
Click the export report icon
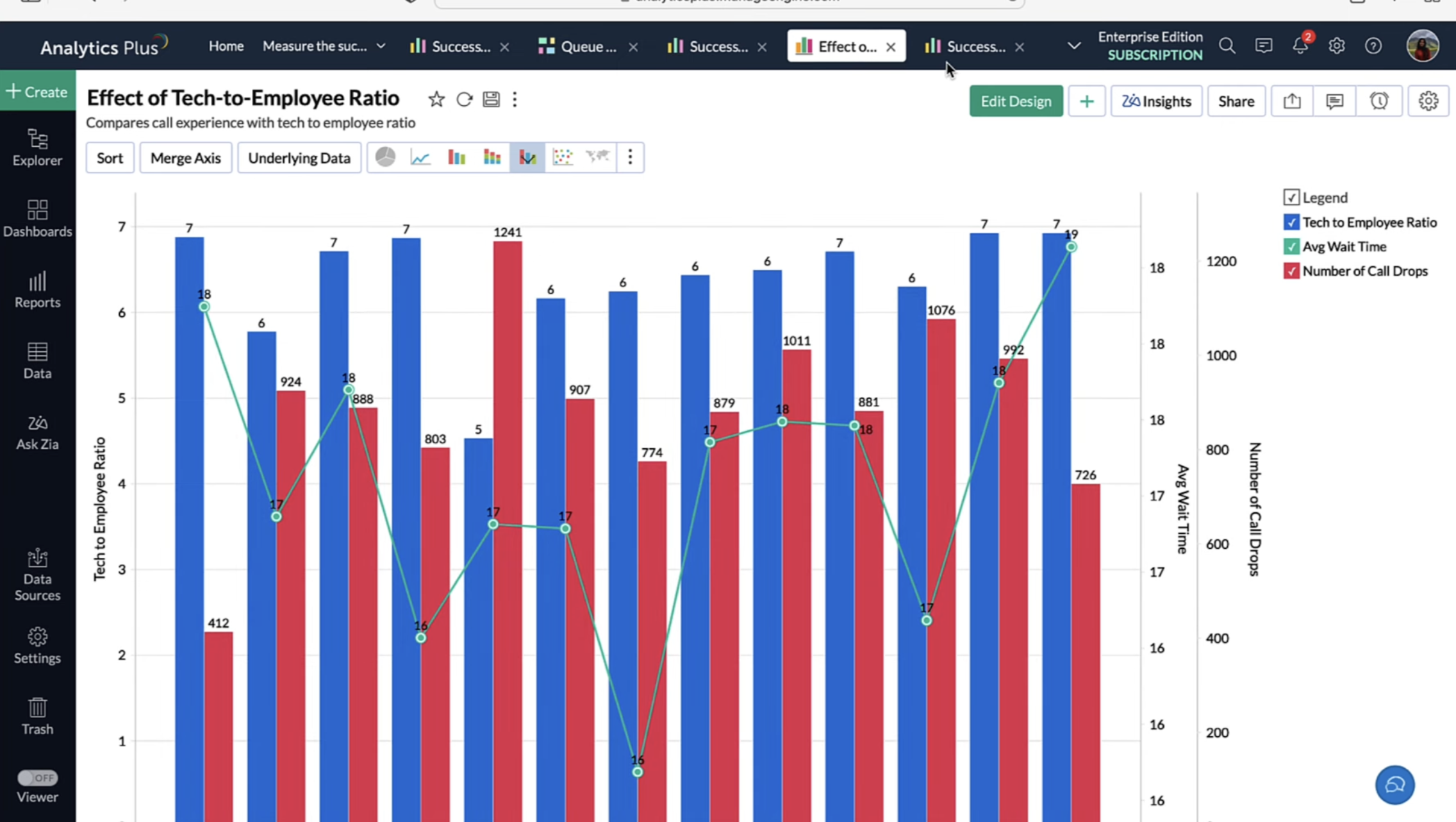1292,101
